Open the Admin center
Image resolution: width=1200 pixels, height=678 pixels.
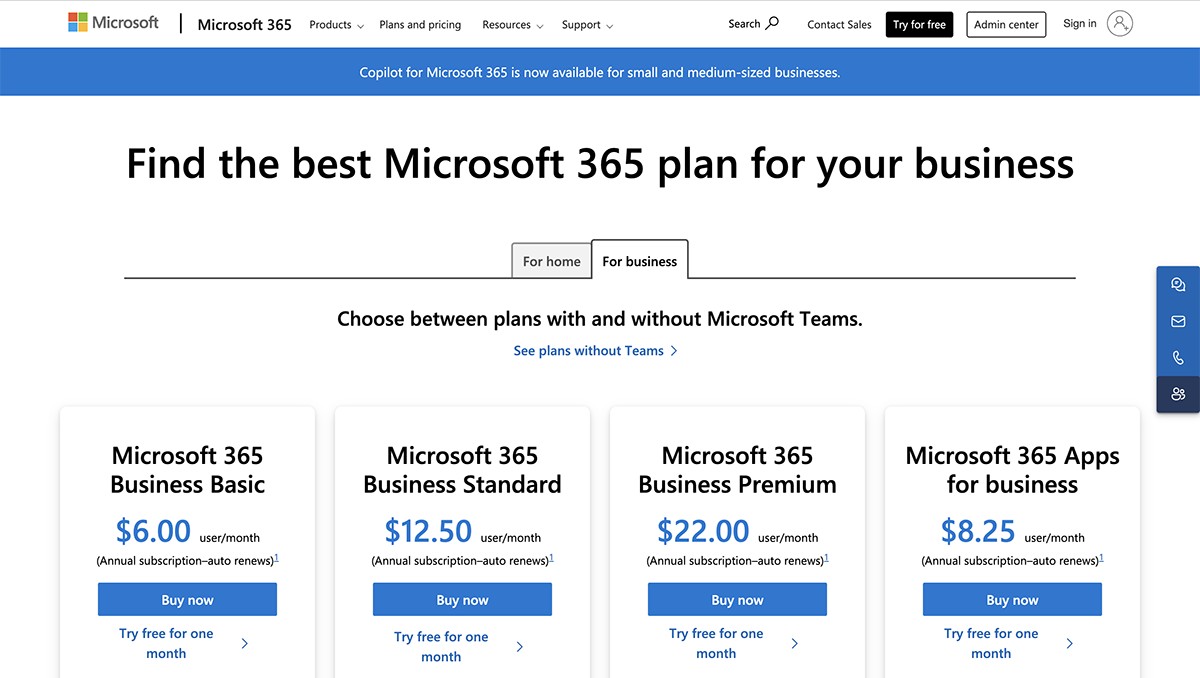[1006, 24]
